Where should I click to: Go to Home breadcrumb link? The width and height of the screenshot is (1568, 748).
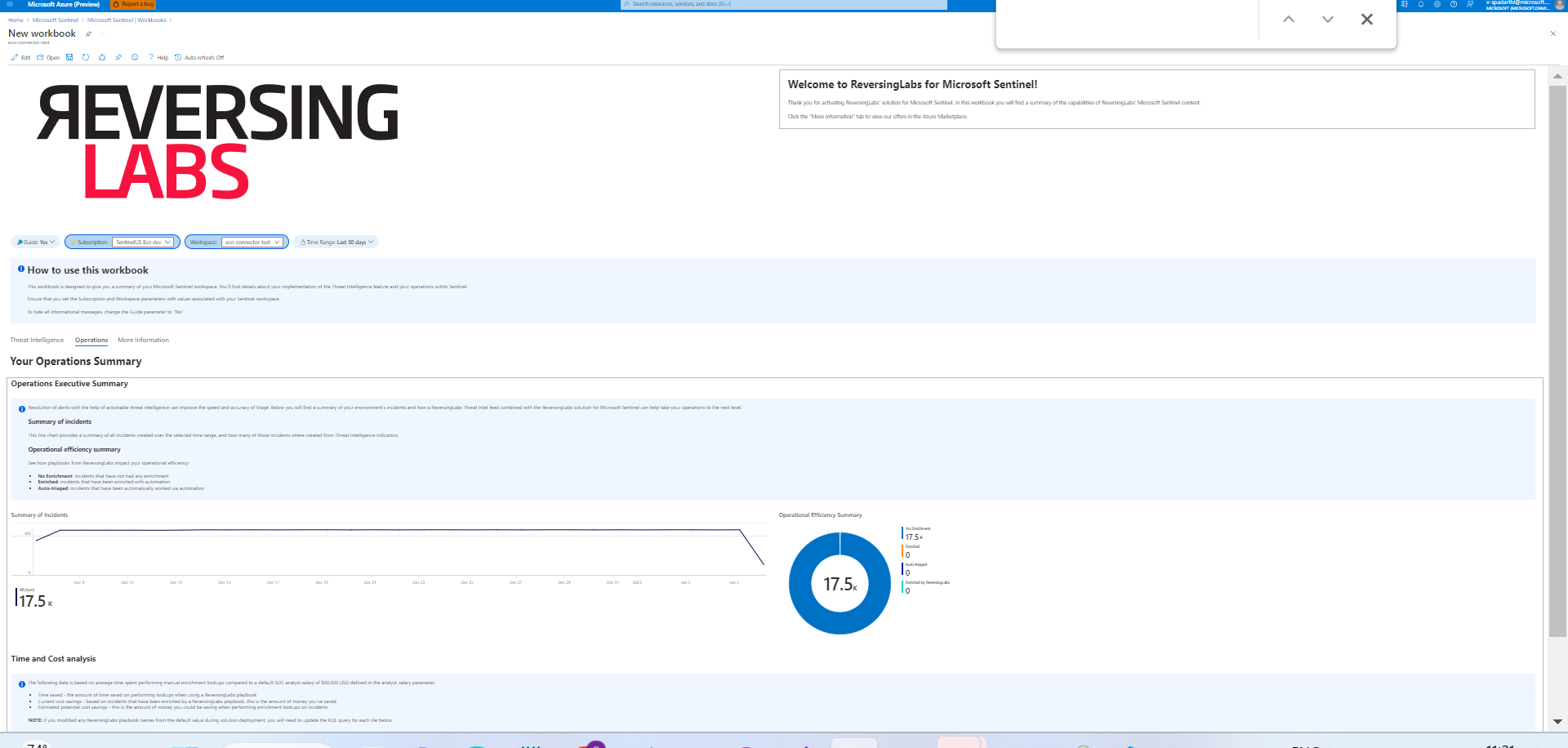coord(16,20)
